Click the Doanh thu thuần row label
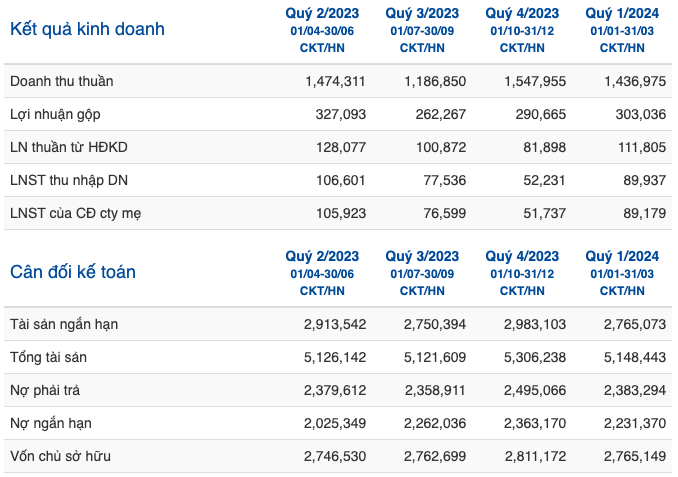This screenshot has width=678, height=477. coord(61,81)
